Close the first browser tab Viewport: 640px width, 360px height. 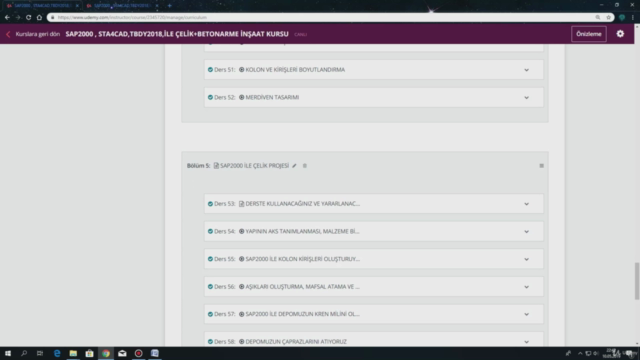tap(77, 6)
